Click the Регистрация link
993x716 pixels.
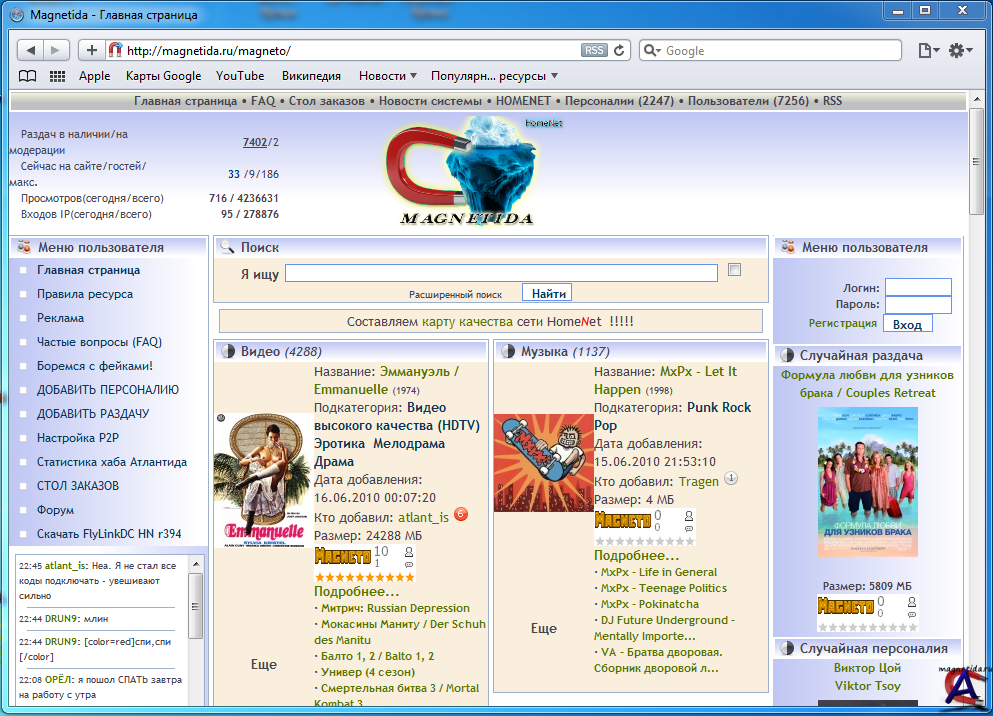point(843,323)
